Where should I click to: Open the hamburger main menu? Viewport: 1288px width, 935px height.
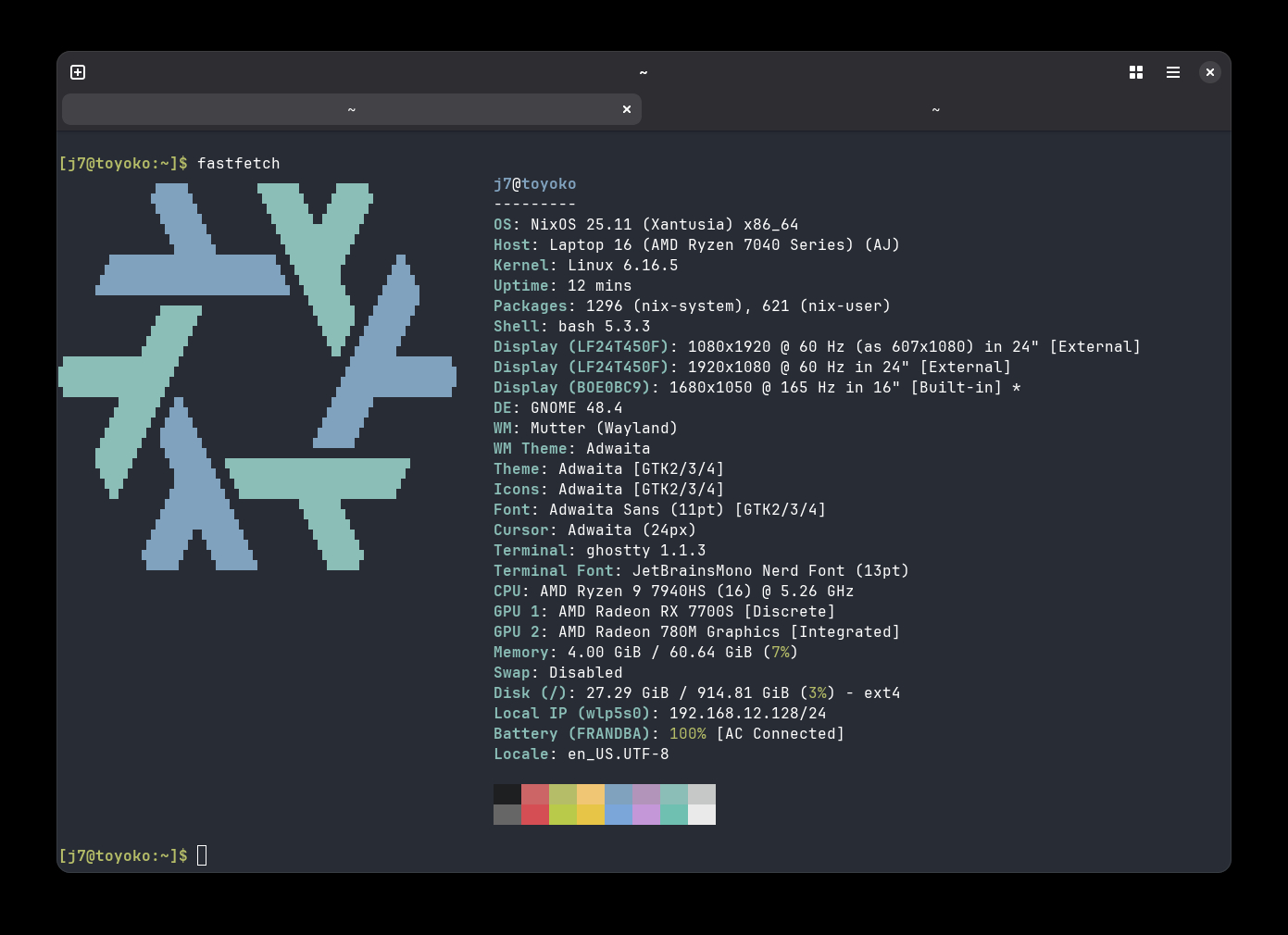[1173, 72]
